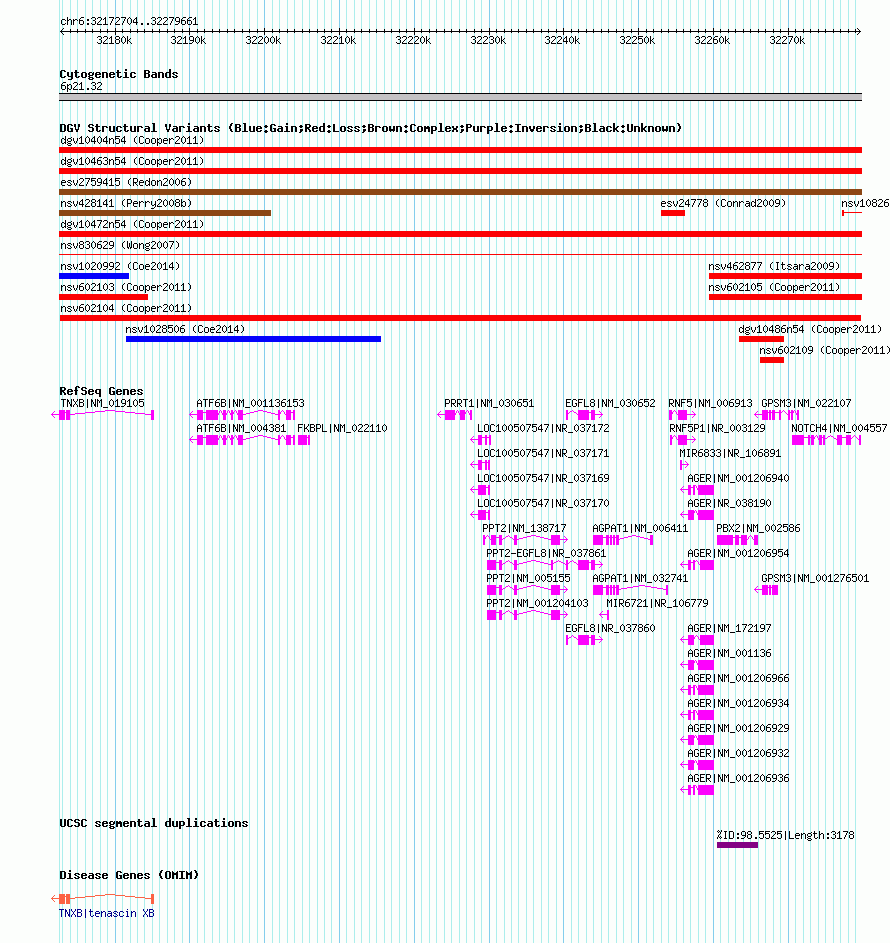The height and width of the screenshot is (943, 890).
Task: Select the GPSM3|NM_001276501 gene label
Action: pyautogui.click(x=815, y=579)
